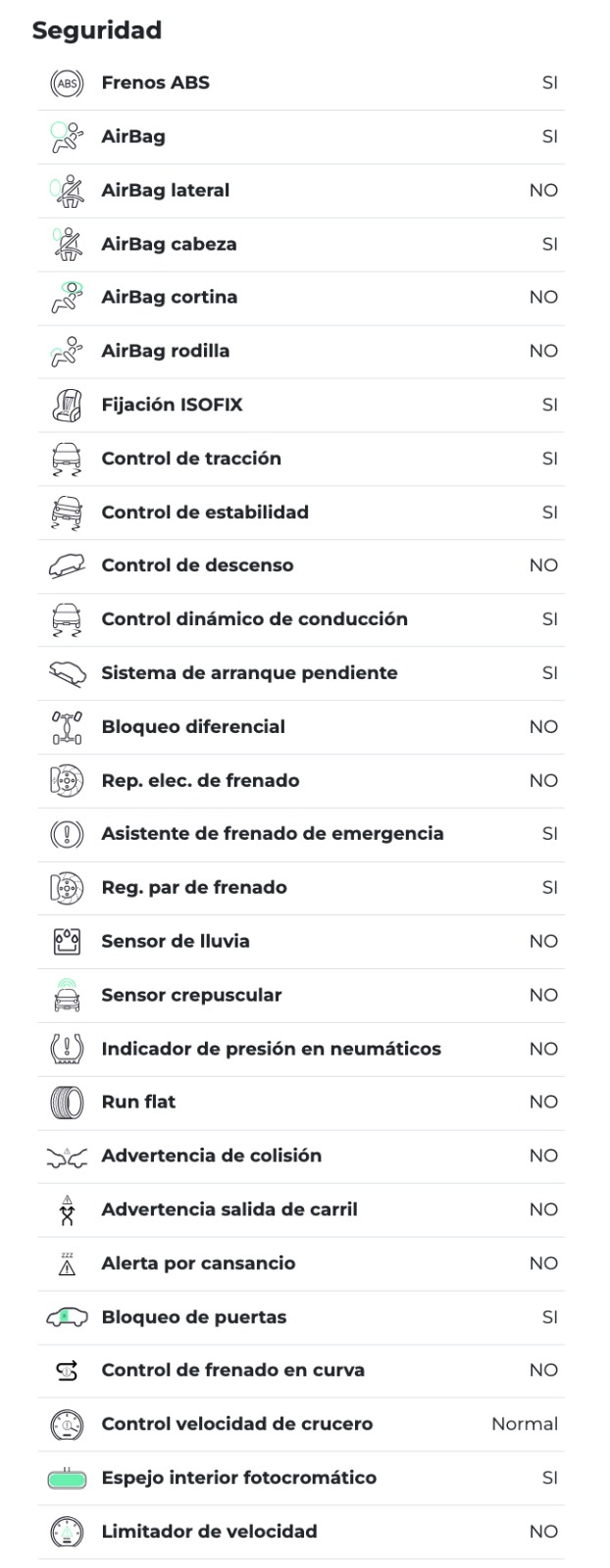
Task: Click the Fijación ISOFIX child seat icon
Action: (67, 405)
